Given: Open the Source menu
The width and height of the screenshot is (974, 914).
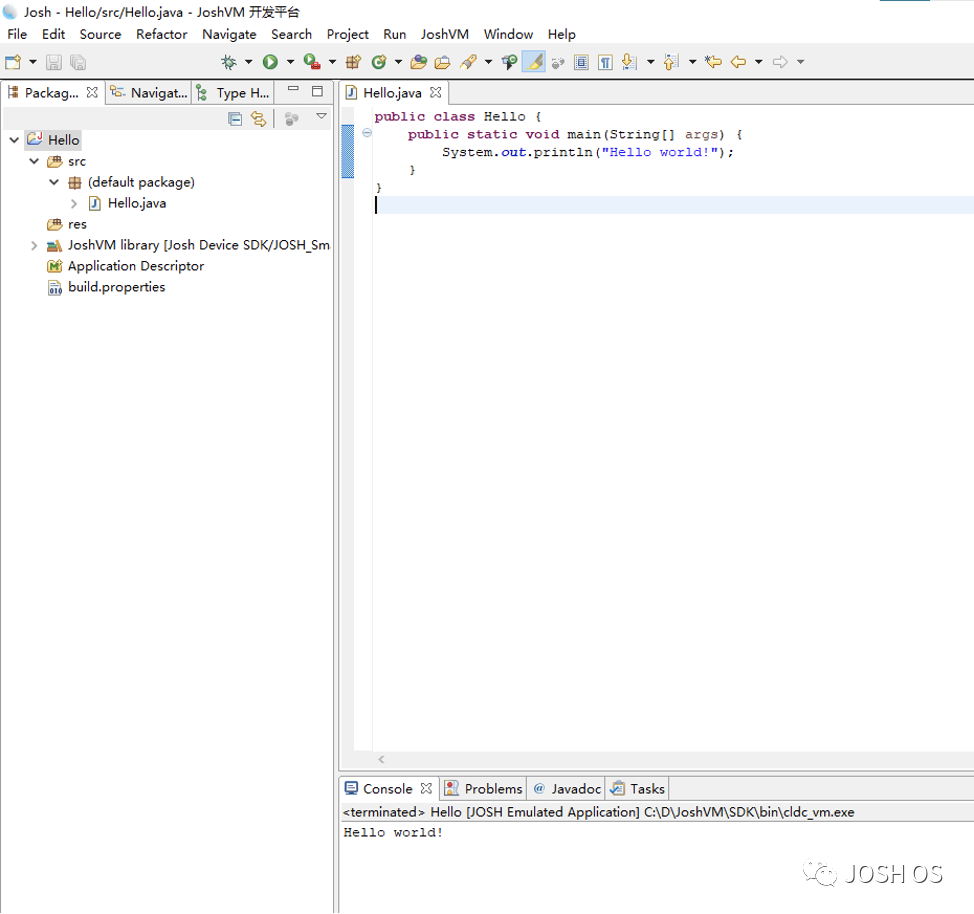Looking at the screenshot, I should pos(100,34).
